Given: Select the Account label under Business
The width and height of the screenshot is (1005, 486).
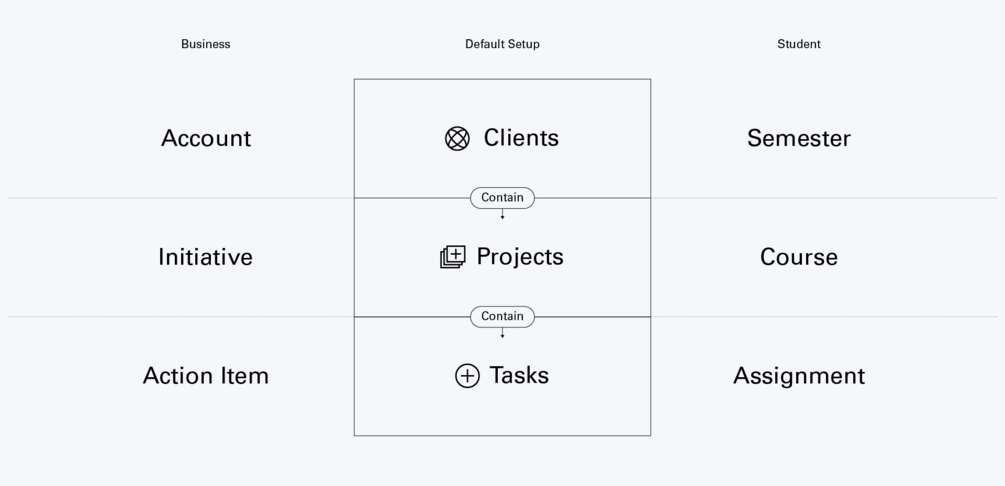Looking at the screenshot, I should pos(206,138).
